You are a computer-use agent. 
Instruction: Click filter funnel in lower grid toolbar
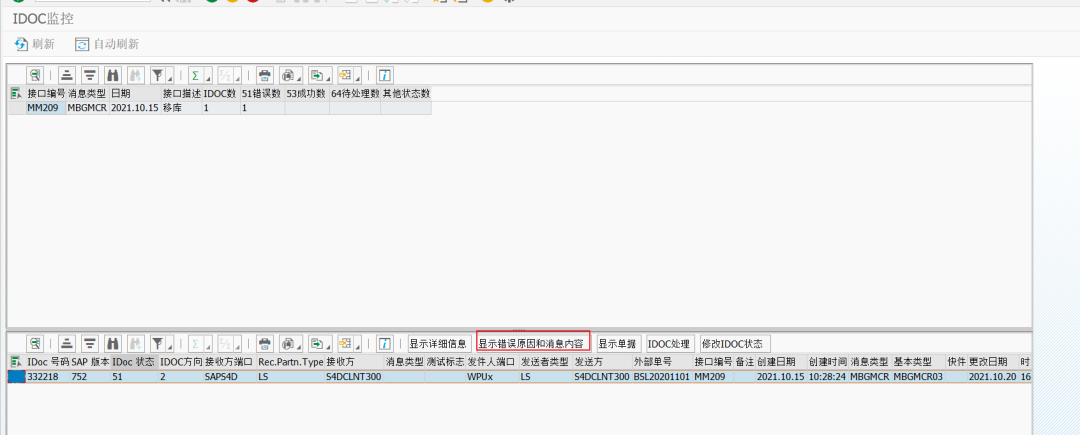point(160,343)
